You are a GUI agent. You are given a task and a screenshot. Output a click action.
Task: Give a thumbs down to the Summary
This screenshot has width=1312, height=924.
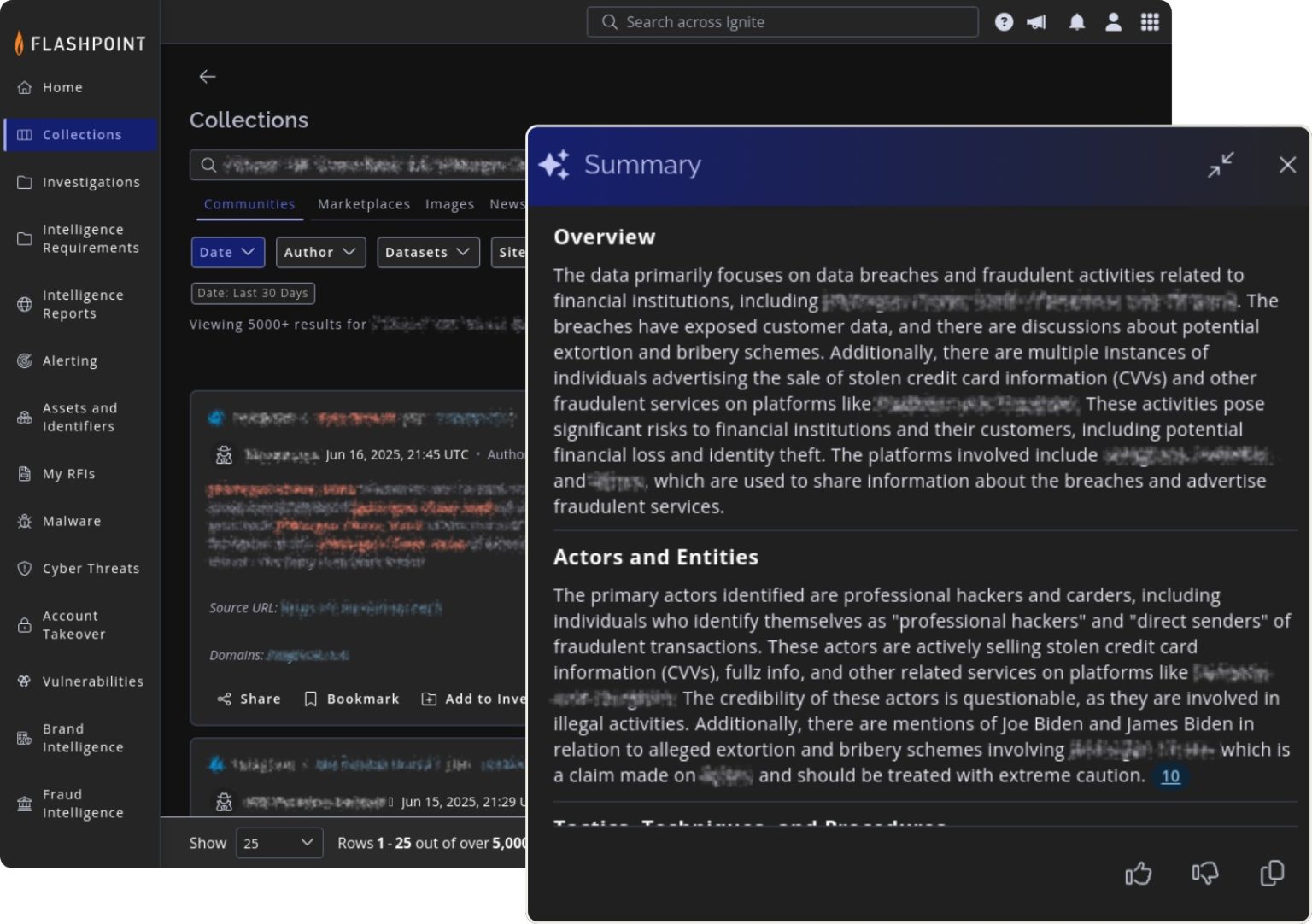pyautogui.click(x=1204, y=874)
